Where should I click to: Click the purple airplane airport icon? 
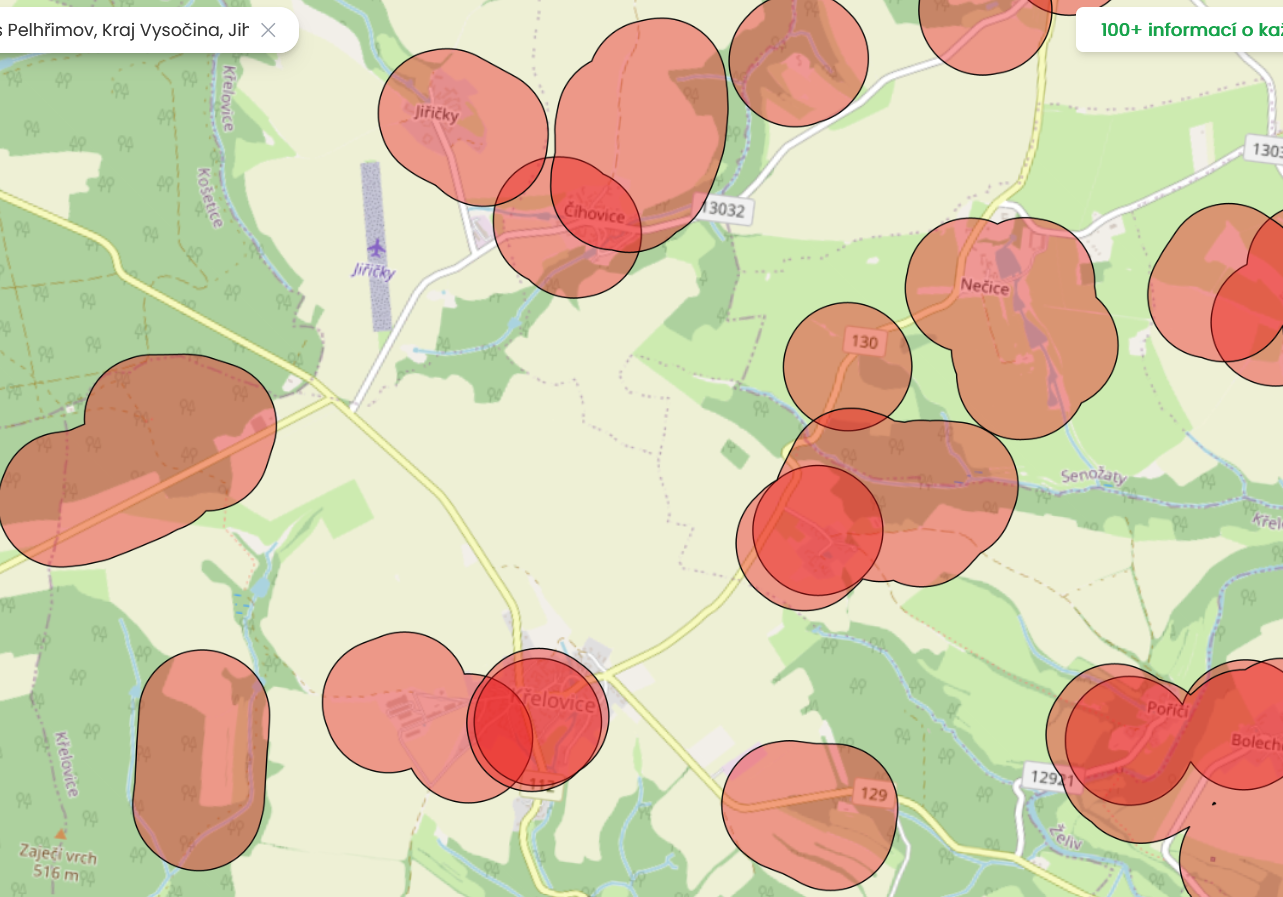pyautogui.click(x=376, y=247)
